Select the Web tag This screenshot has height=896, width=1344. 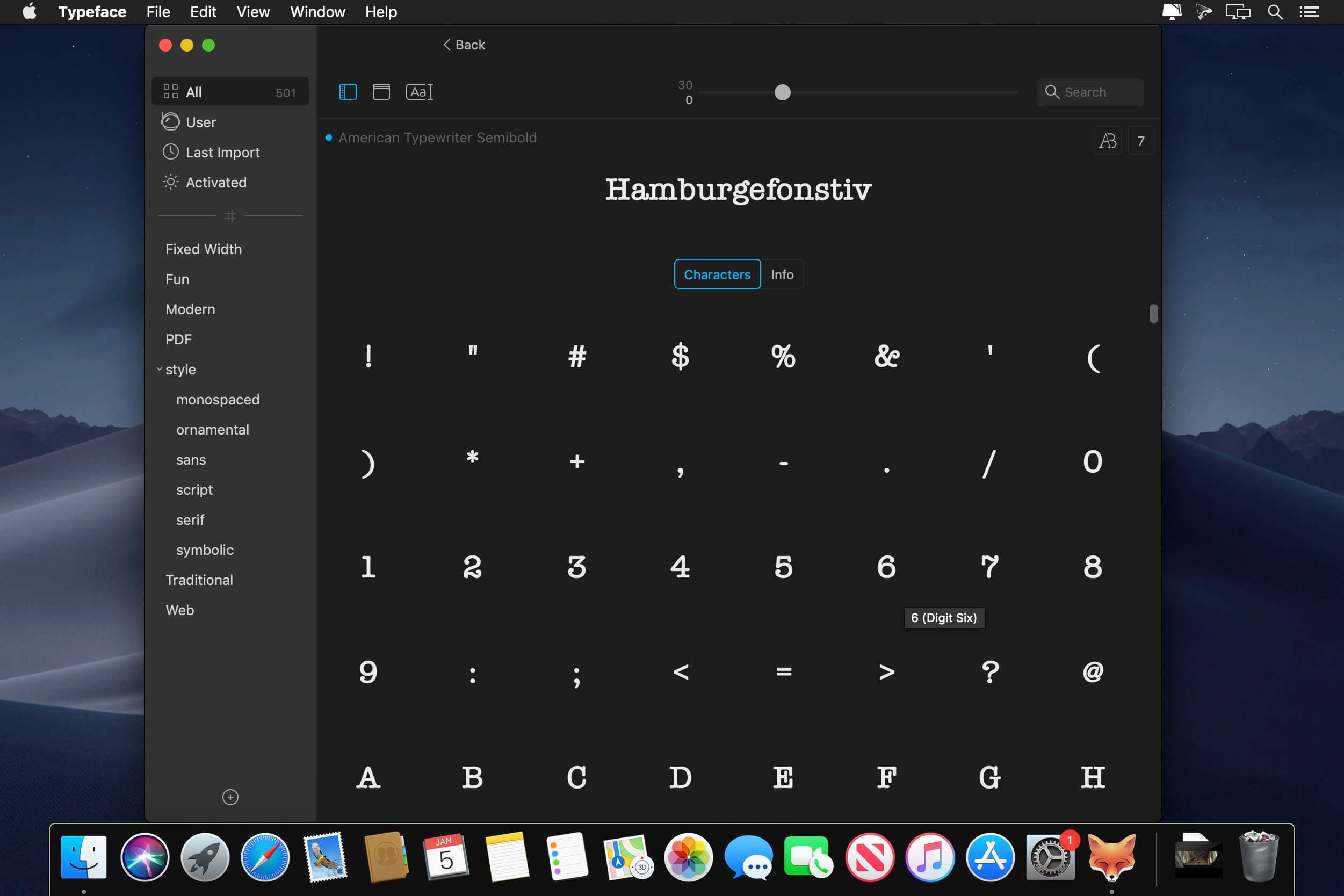[179, 610]
